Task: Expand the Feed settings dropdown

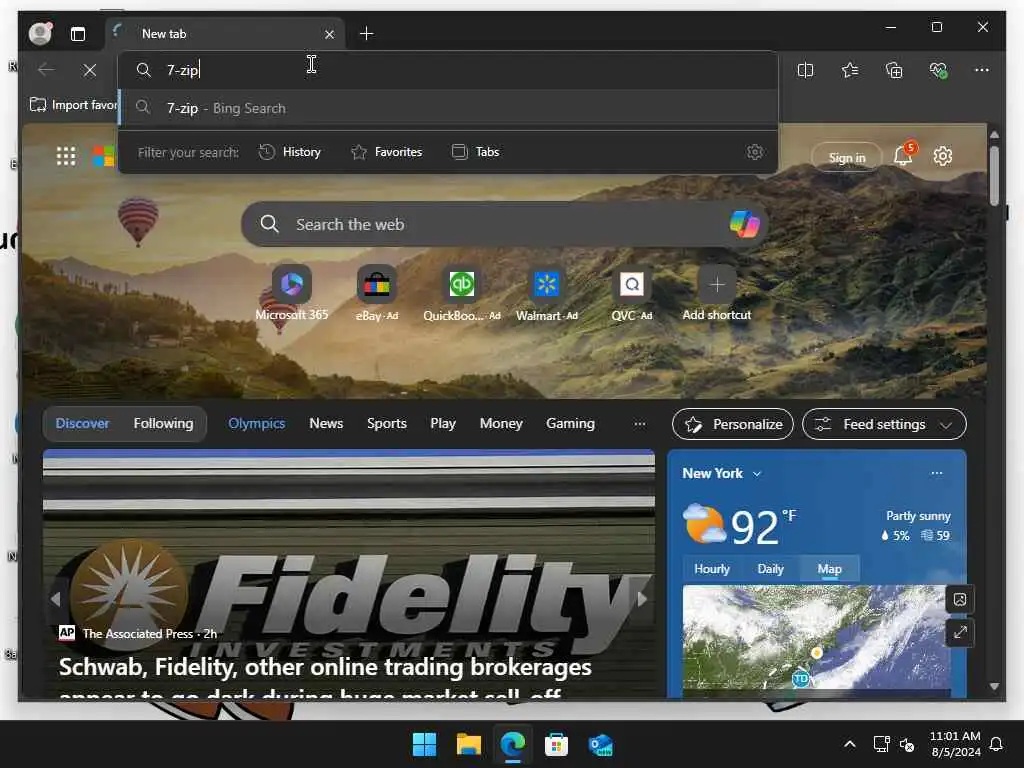Action: tap(884, 424)
